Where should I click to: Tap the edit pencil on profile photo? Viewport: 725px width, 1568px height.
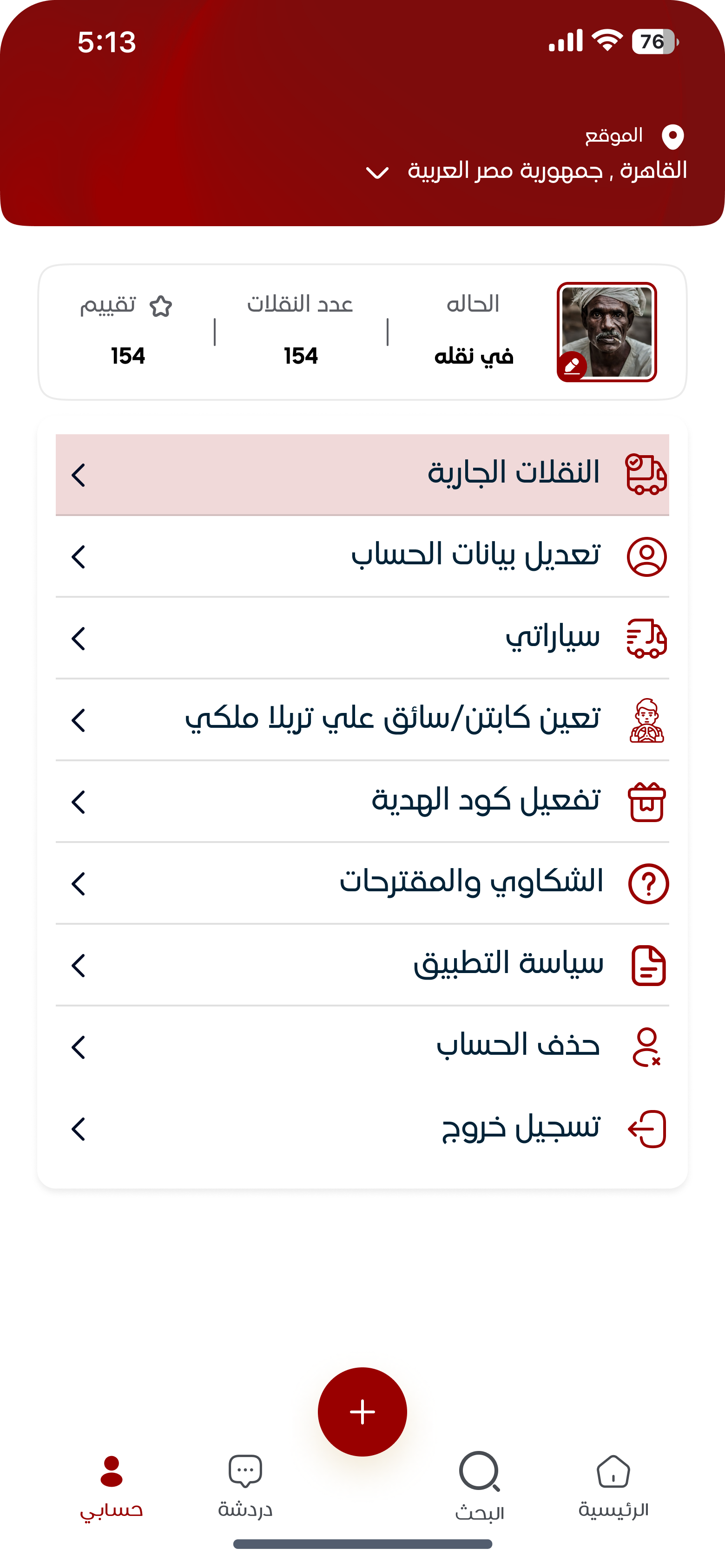click(x=572, y=366)
